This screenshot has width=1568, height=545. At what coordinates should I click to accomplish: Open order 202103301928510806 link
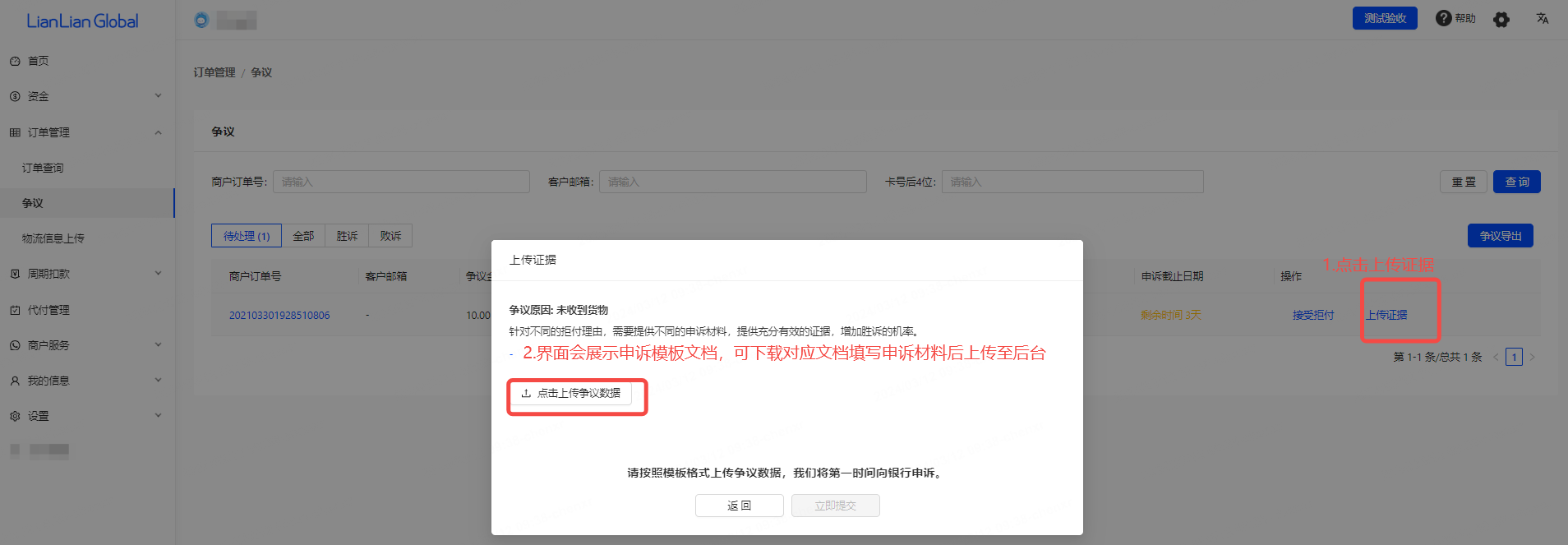tap(279, 316)
